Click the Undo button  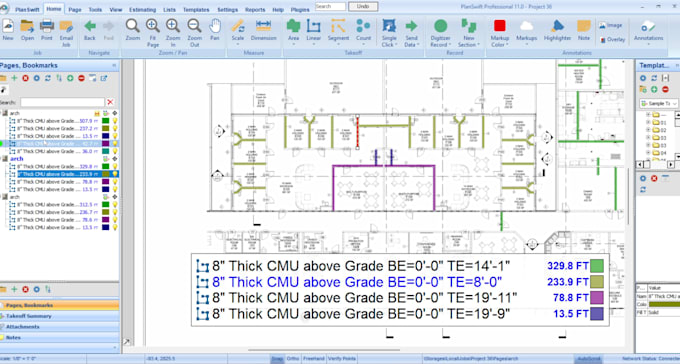click(363, 7)
